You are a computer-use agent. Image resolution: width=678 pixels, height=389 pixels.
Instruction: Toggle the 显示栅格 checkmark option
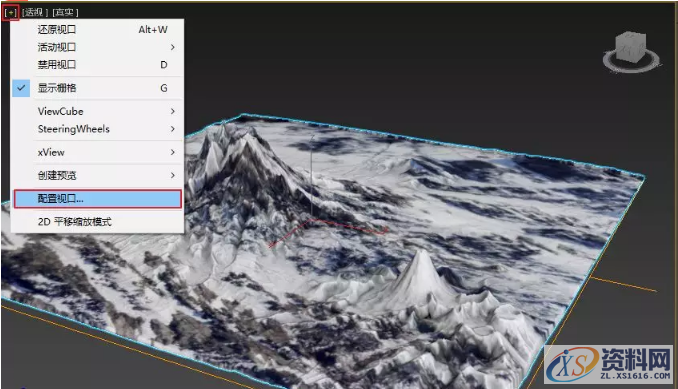tap(97, 88)
